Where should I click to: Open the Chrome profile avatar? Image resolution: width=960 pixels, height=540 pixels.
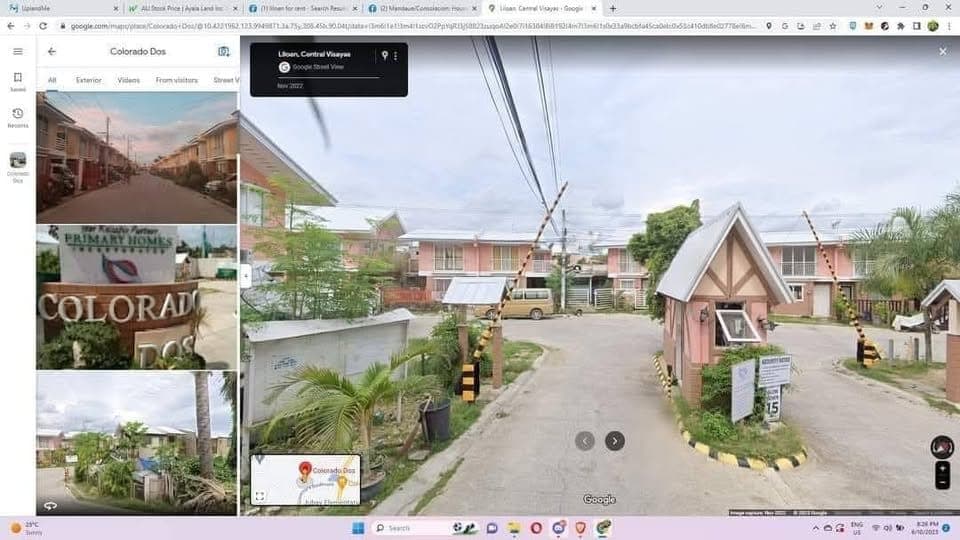tap(933, 26)
